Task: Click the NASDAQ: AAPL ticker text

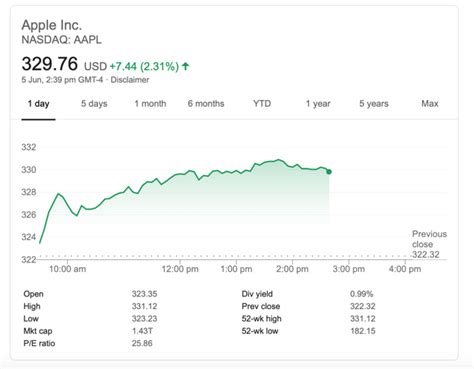Action: (x=62, y=40)
